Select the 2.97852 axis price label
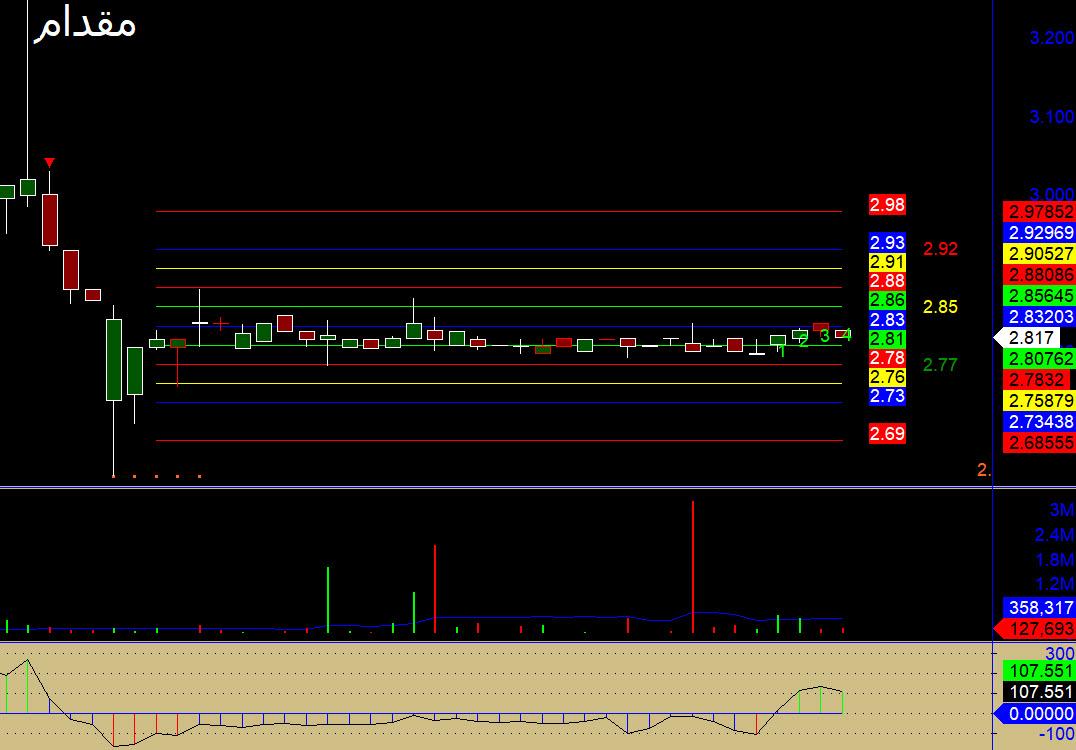Screen dimensions: 1076x750 1040,211
